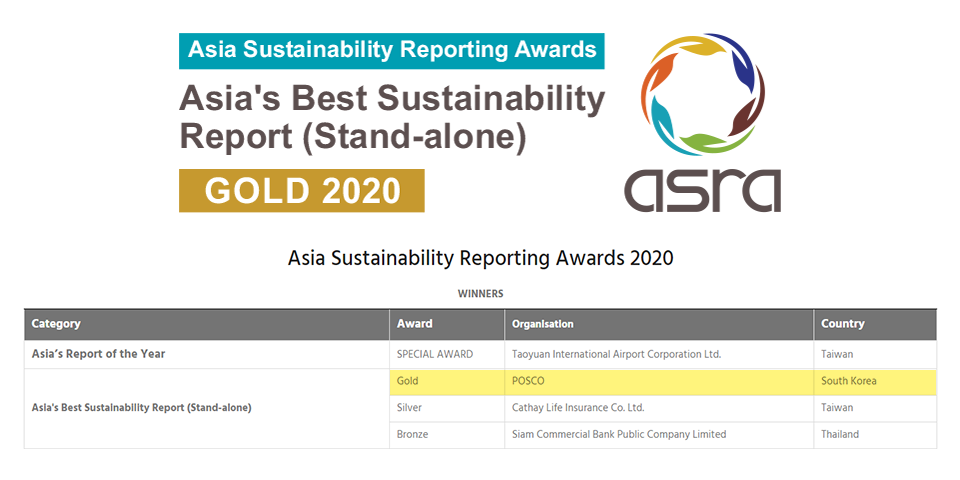Click the Country column header

point(843,324)
